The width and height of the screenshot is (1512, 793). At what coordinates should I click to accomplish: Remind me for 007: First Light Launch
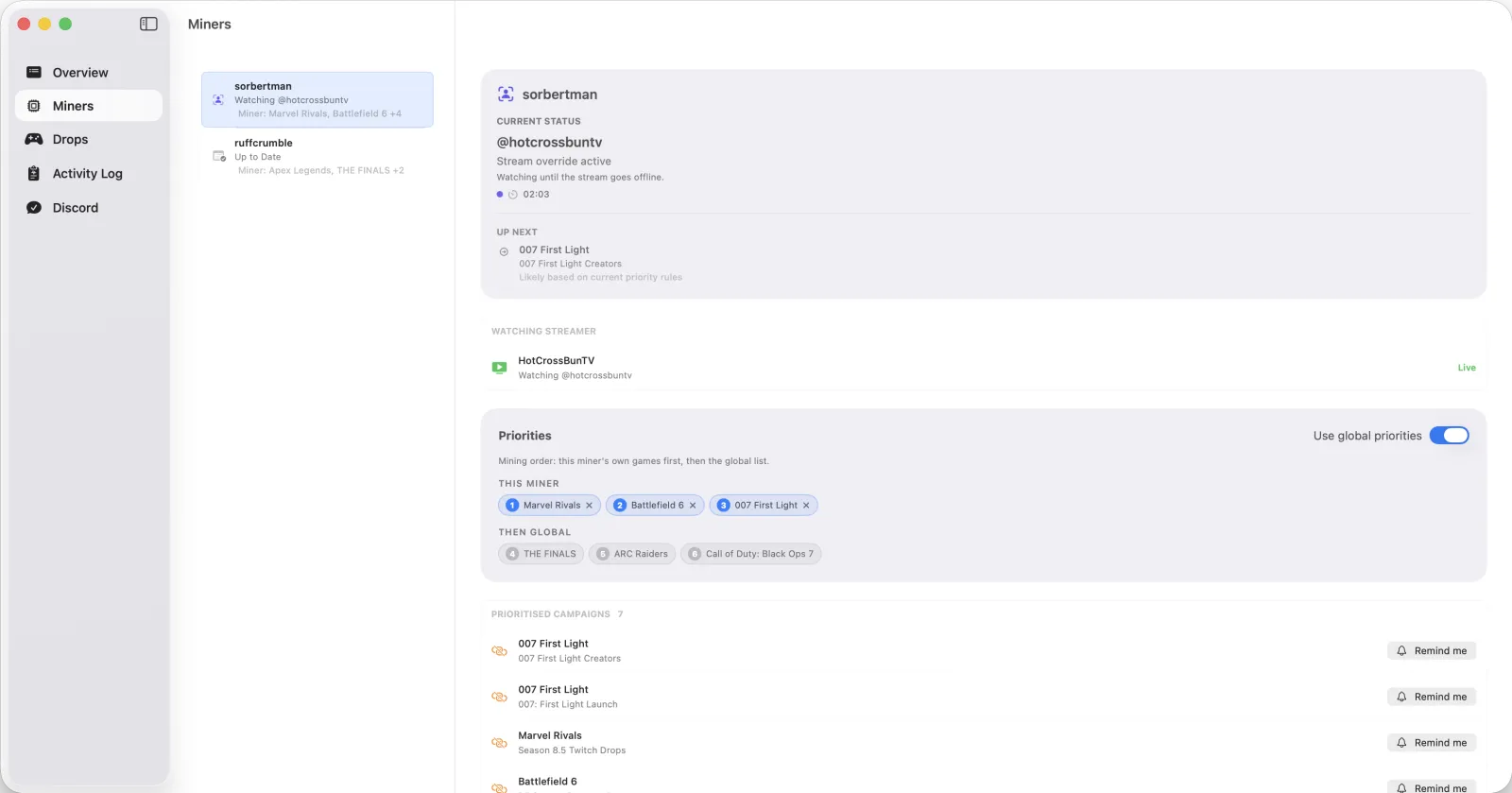(x=1432, y=697)
